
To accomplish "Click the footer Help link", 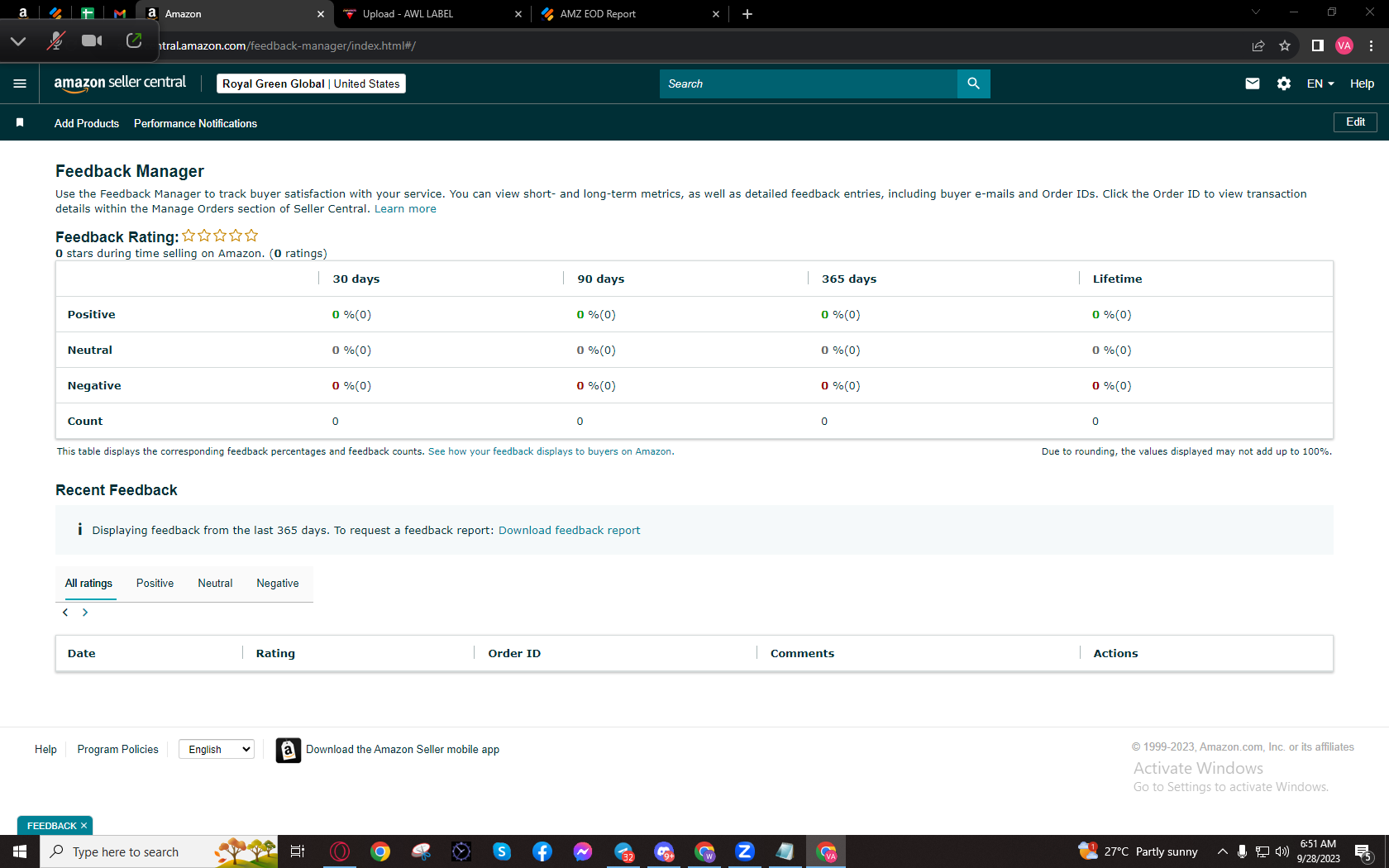I will click(x=45, y=750).
